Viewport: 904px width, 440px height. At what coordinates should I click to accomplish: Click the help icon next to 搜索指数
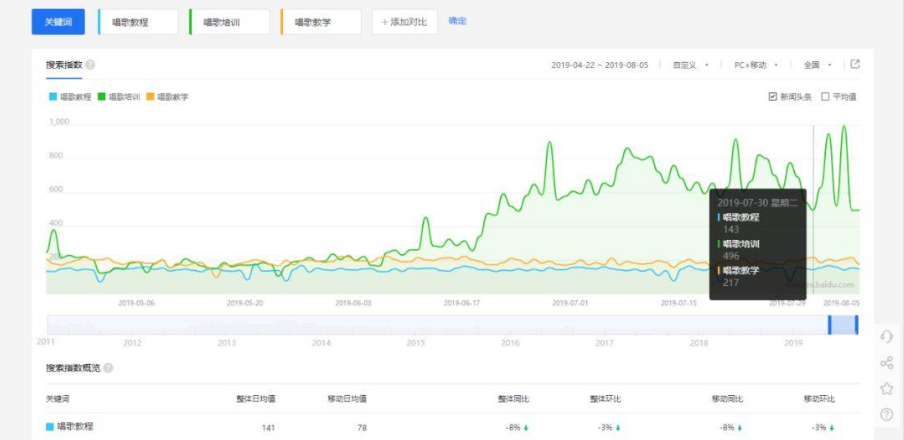(91, 65)
